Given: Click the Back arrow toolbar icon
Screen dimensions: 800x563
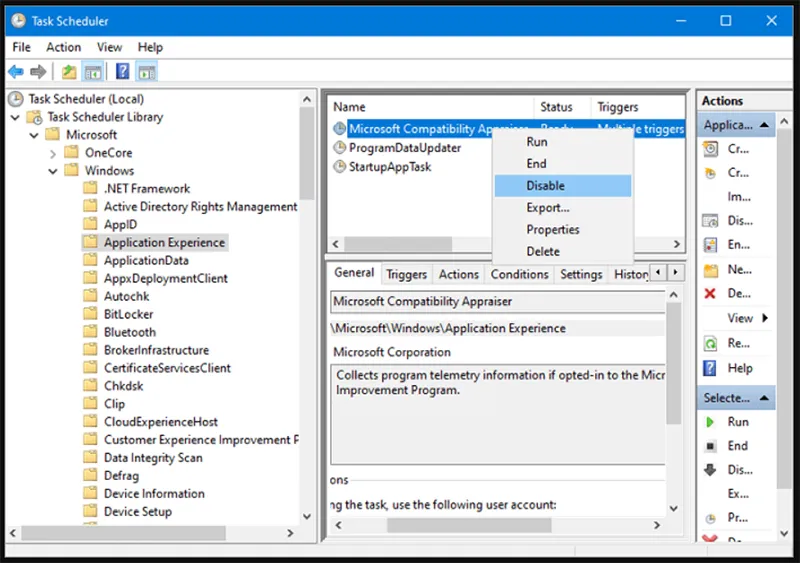Looking at the screenshot, I should pos(16,71).
